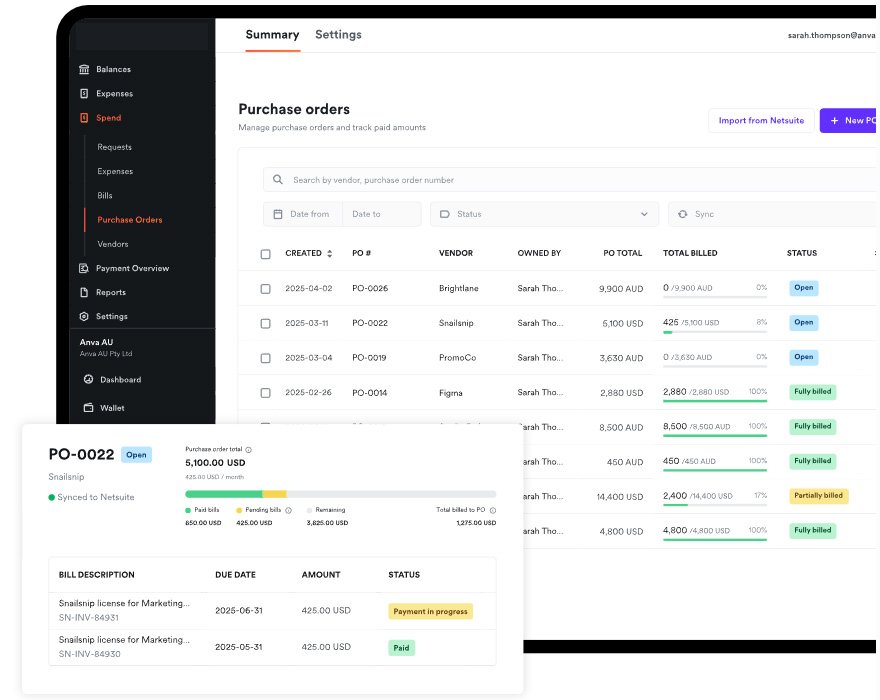The image size is (880, 700).
Task: Click the Payment Overview icon
Action: coord(84,268)
